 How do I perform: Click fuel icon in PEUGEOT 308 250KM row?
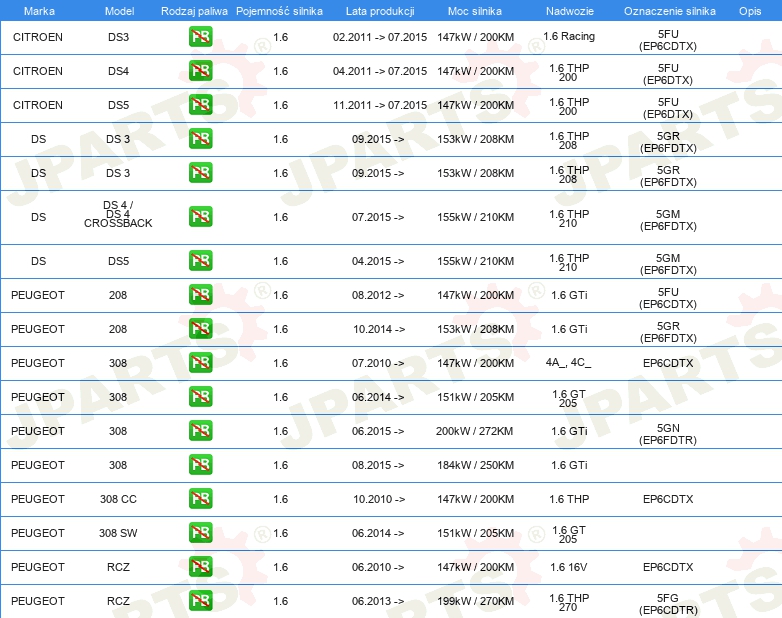pyautogui.click(x=200, y=465)
